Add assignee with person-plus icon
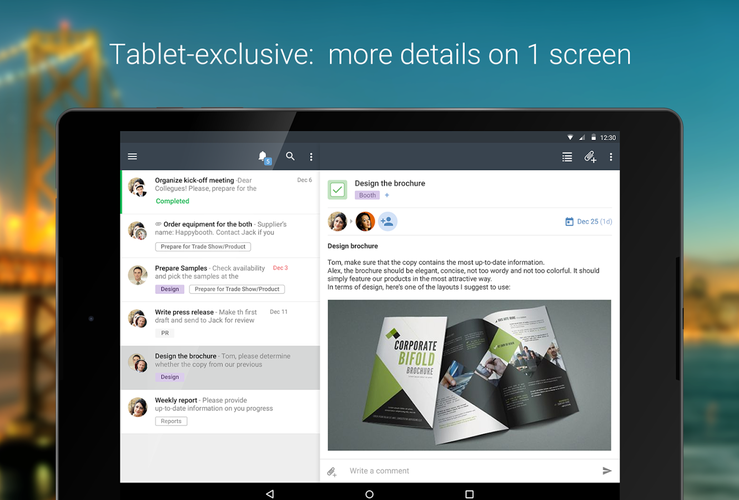739x500 pixels. pos(387,221)
